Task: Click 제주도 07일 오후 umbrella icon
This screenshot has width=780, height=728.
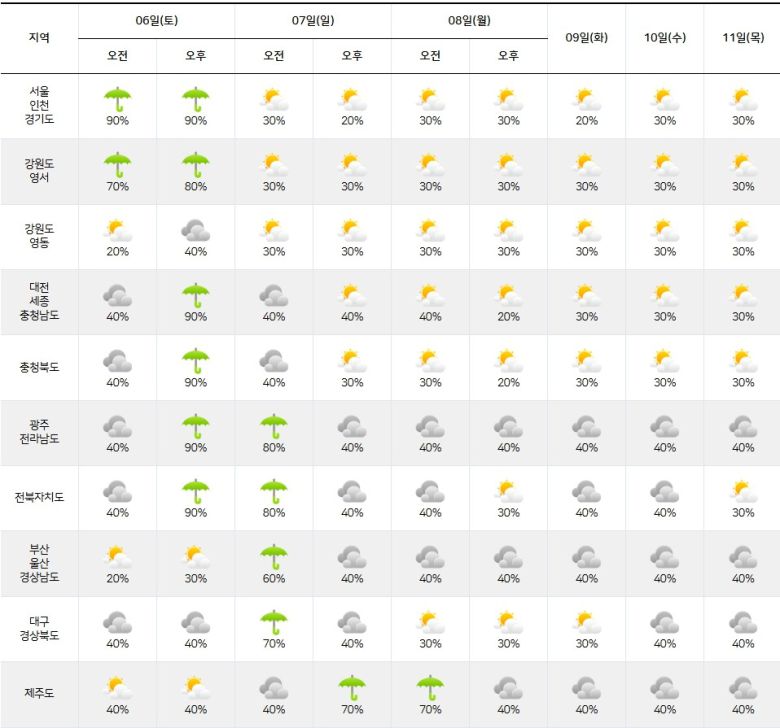Action: click(352, 687)
